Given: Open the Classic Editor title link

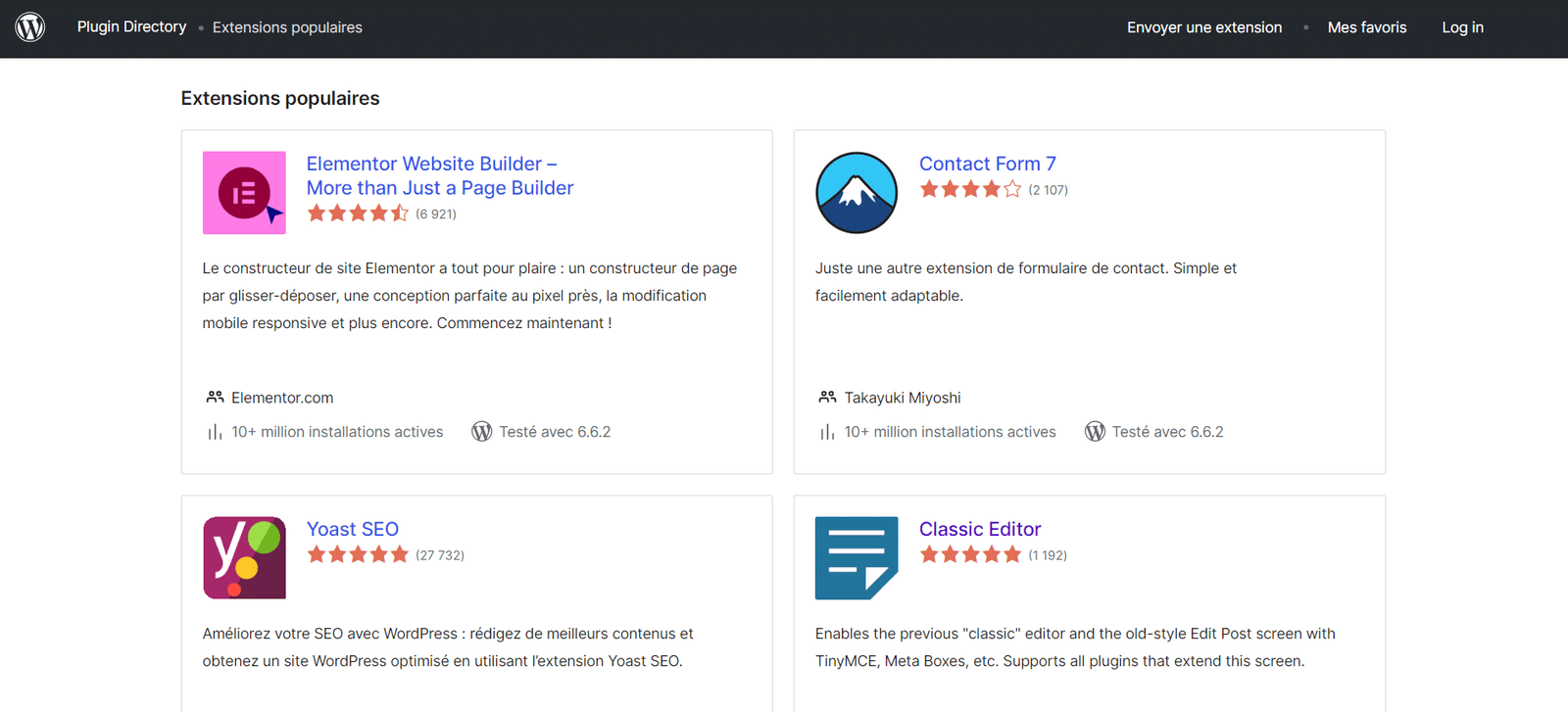Looking at the screenshot, I should point(979,530).
